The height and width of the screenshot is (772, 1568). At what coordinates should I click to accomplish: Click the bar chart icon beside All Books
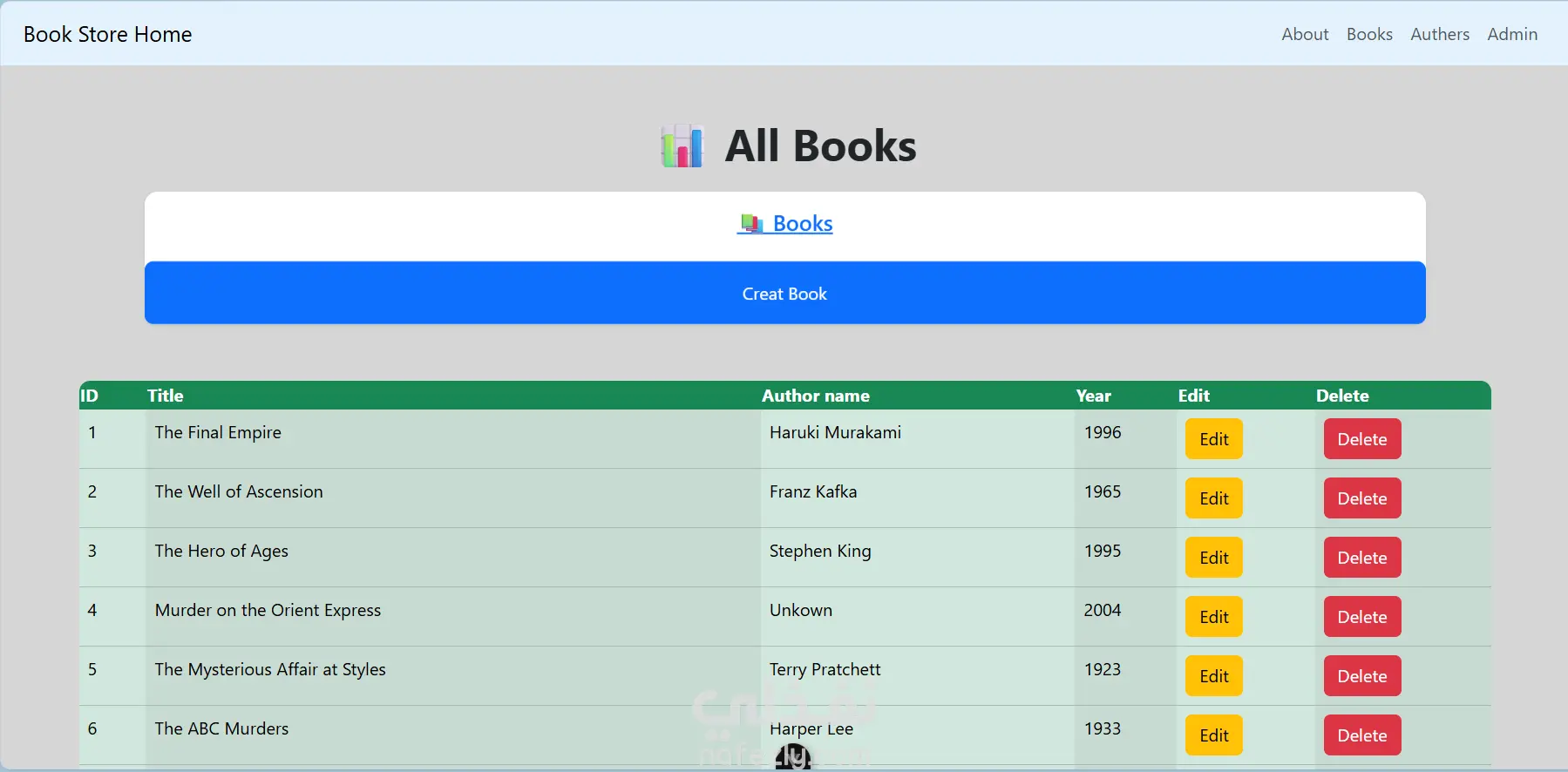point(682,146)
